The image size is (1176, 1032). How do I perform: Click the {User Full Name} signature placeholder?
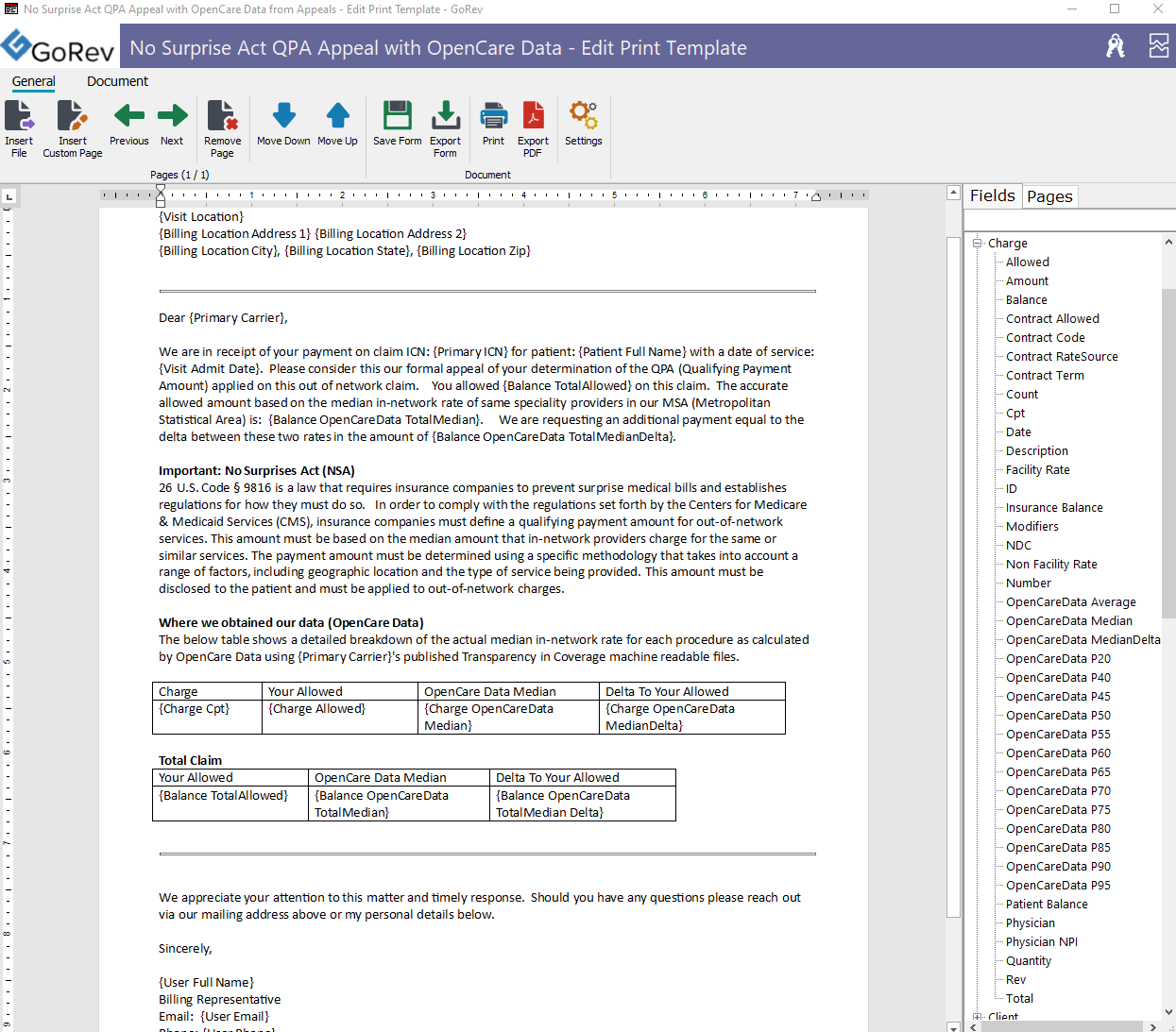[206, 982]
